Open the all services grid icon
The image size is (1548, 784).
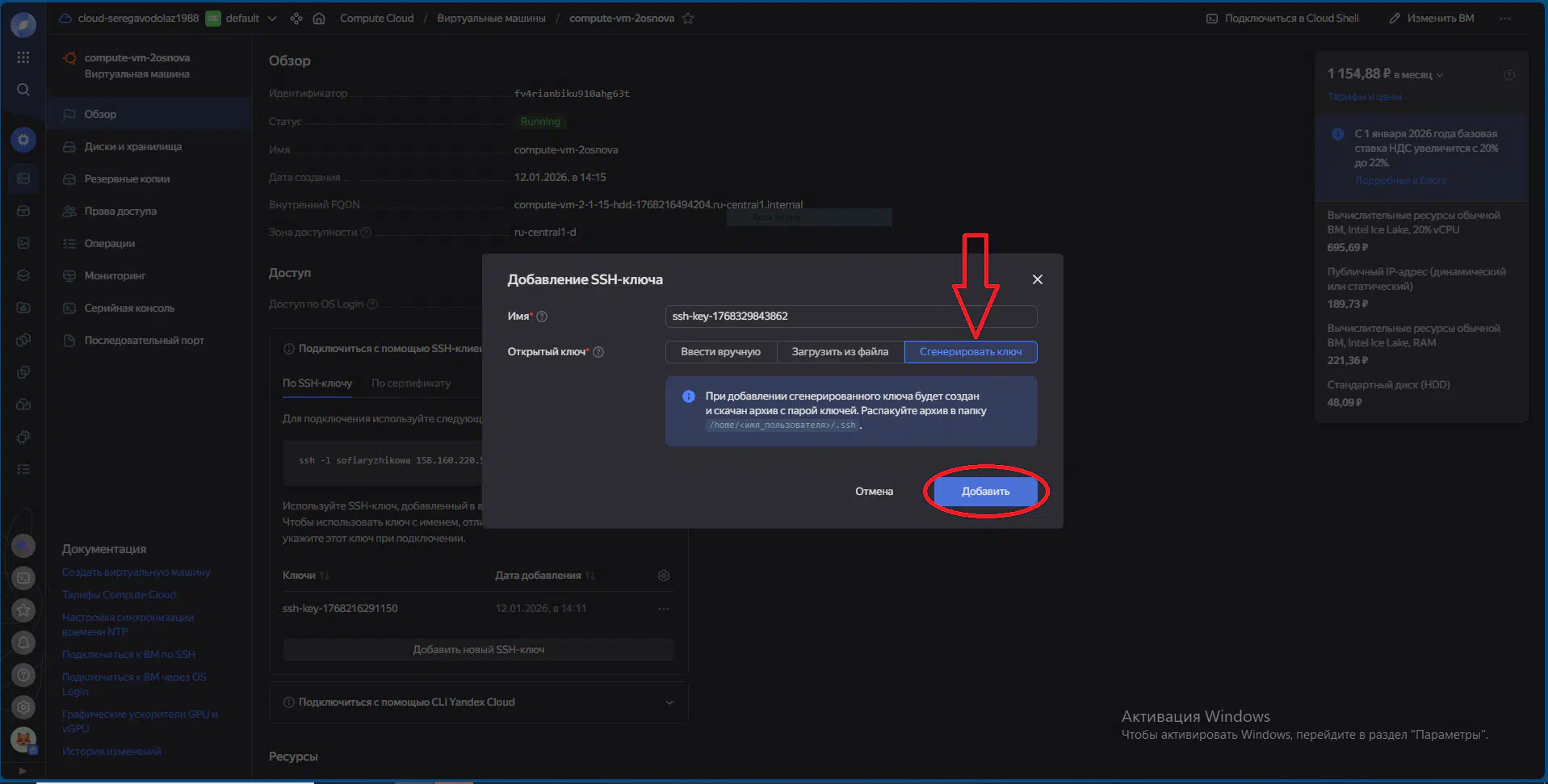click(23, 57)
